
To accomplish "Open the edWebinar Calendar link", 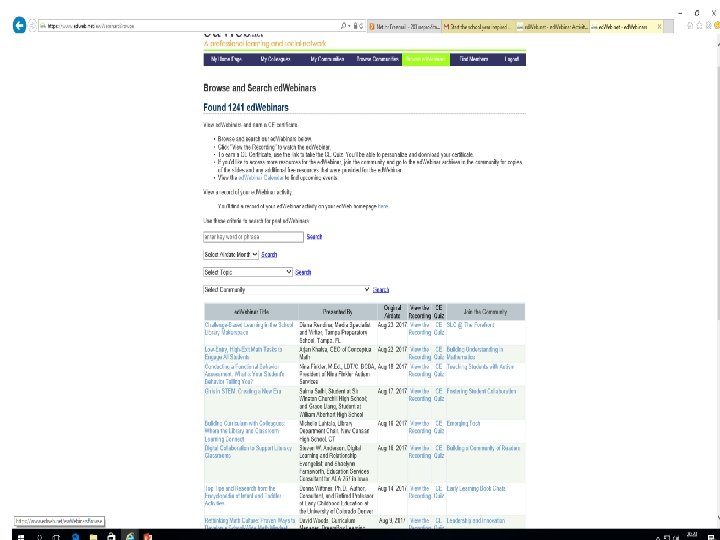I will [x=261, y=178].
